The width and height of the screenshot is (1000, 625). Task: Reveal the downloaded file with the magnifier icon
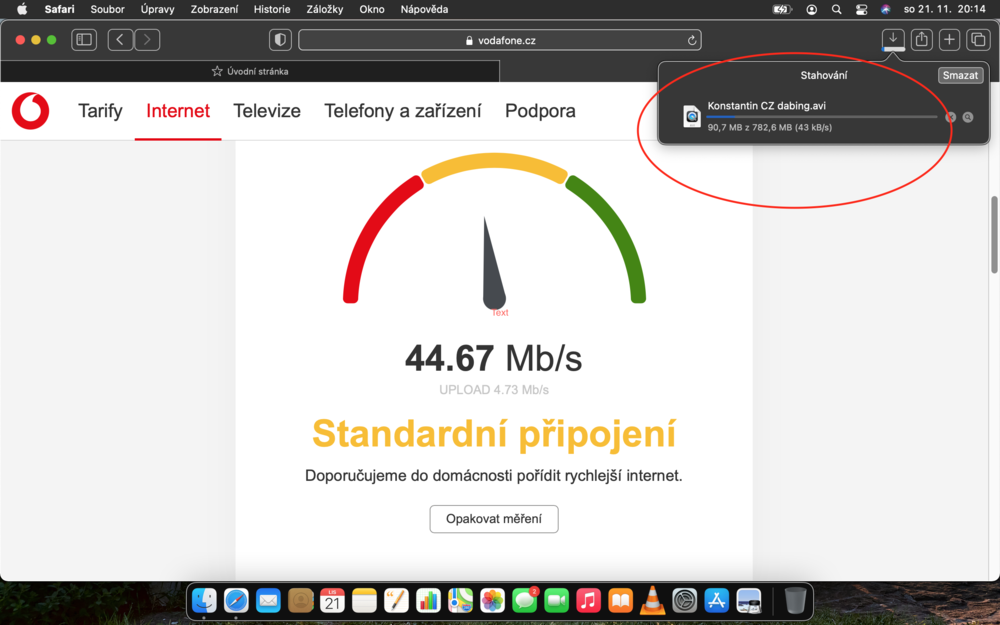tap(969, 117)
